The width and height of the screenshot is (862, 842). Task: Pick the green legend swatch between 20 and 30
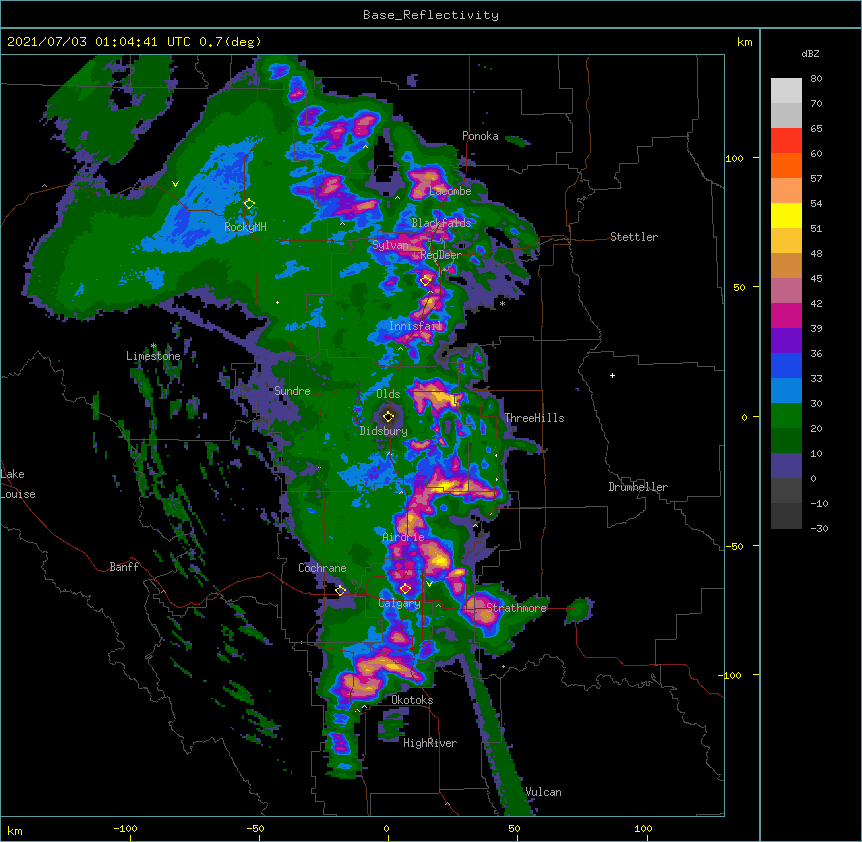click(786, 416)
